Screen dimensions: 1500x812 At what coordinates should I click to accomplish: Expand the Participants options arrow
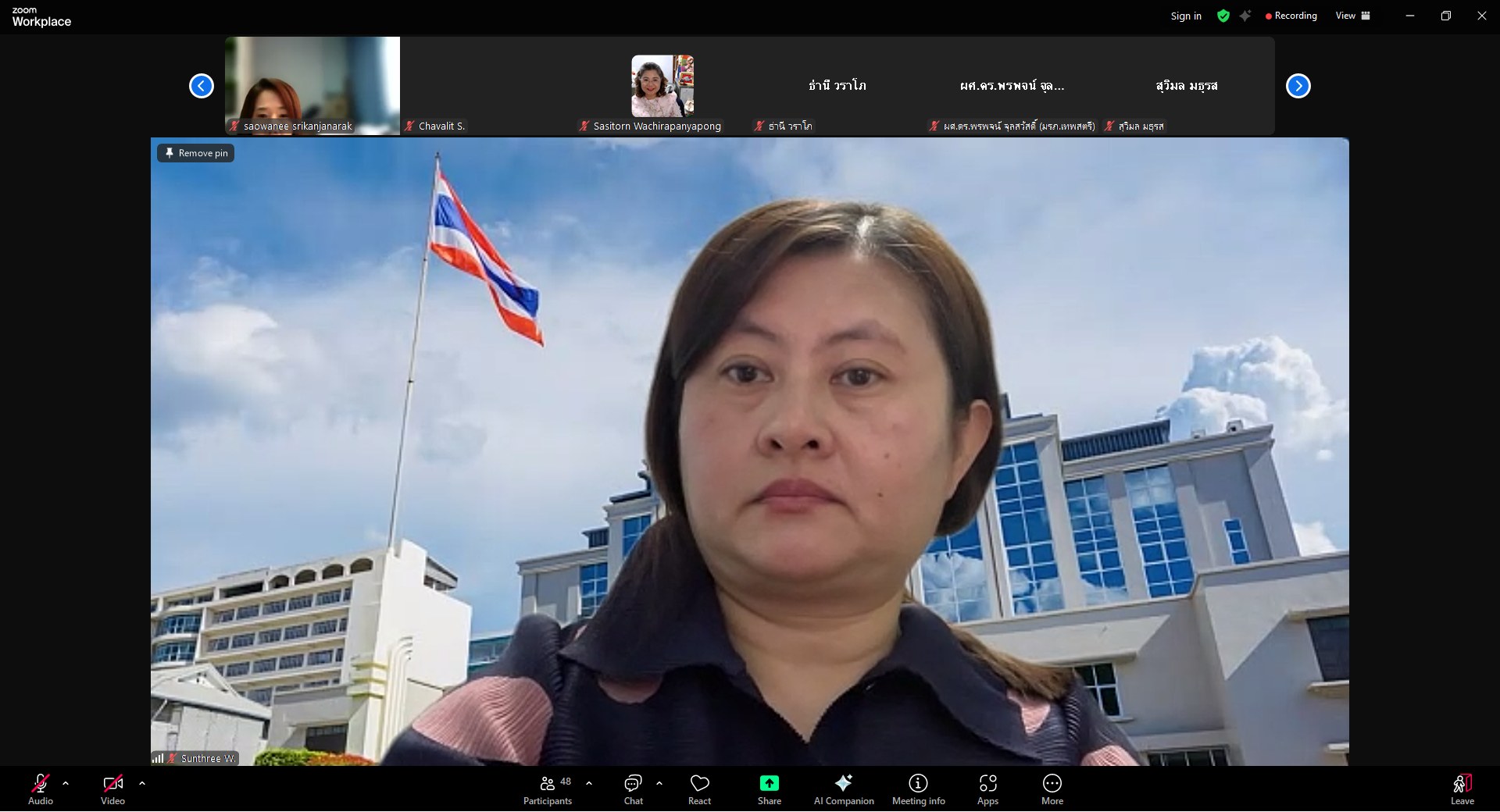(589, 783)
